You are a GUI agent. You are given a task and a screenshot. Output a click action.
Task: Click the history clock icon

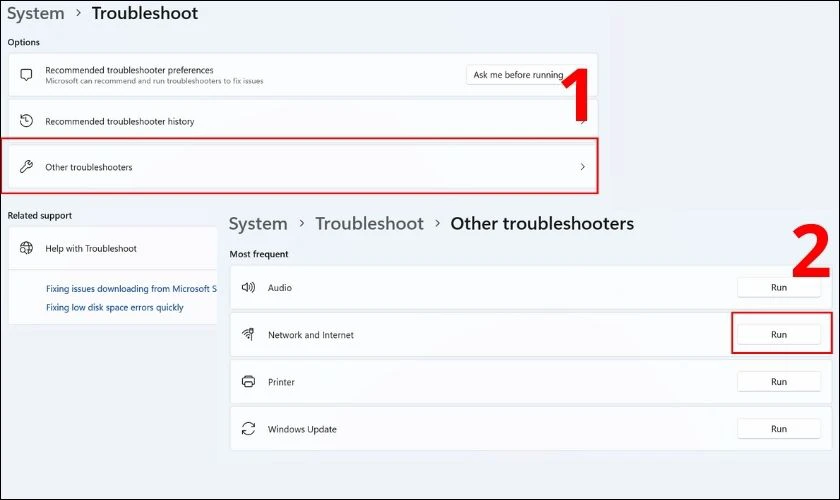click(26, 121)
